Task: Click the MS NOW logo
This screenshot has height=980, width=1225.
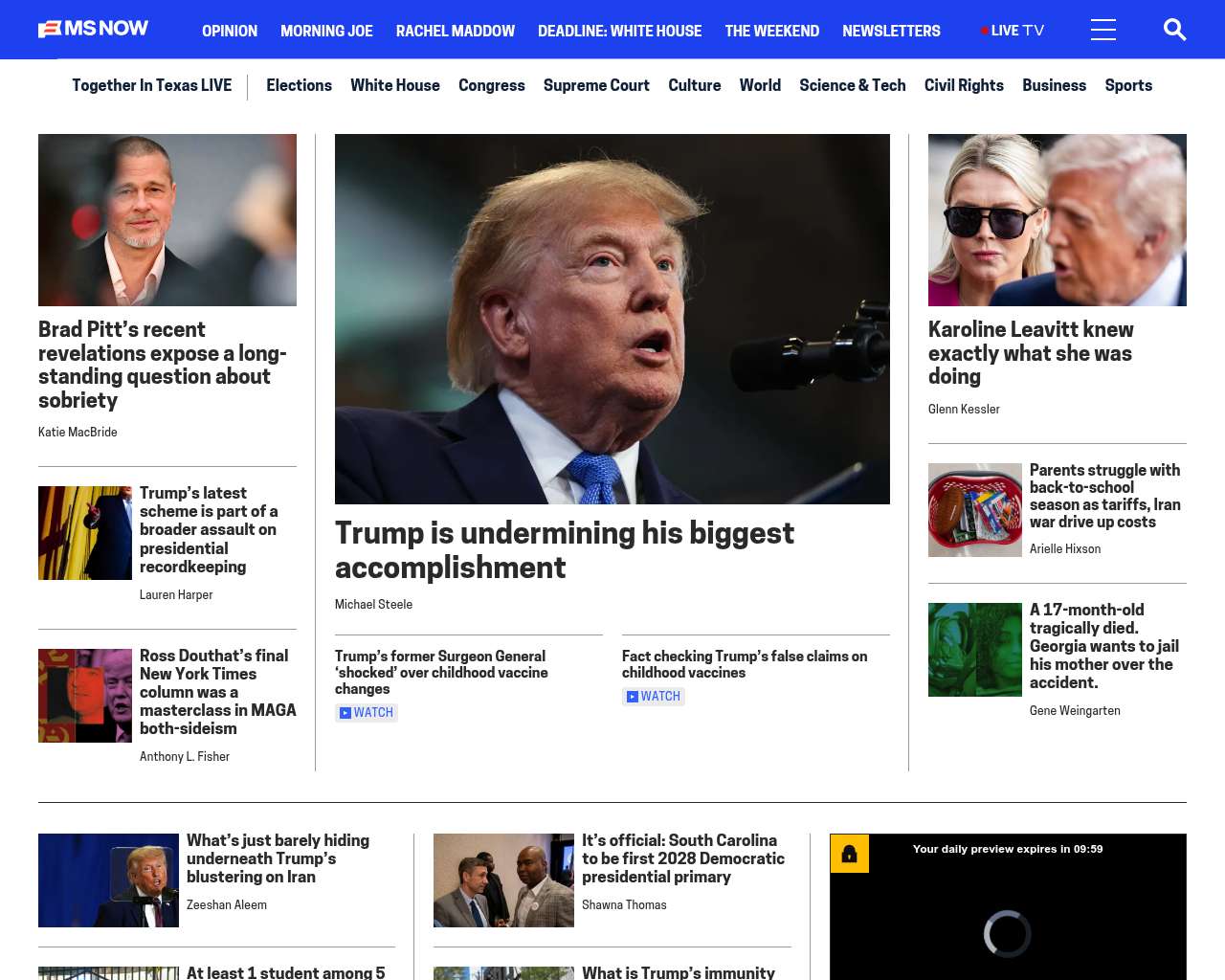Action: click(93, 29)
